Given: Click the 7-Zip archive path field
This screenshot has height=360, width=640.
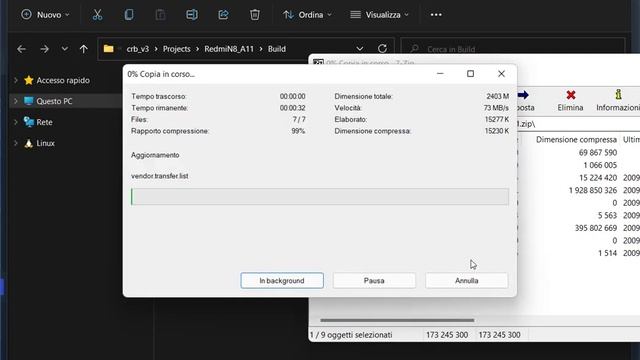Looking at the screenshot, I should click(578, 124).
